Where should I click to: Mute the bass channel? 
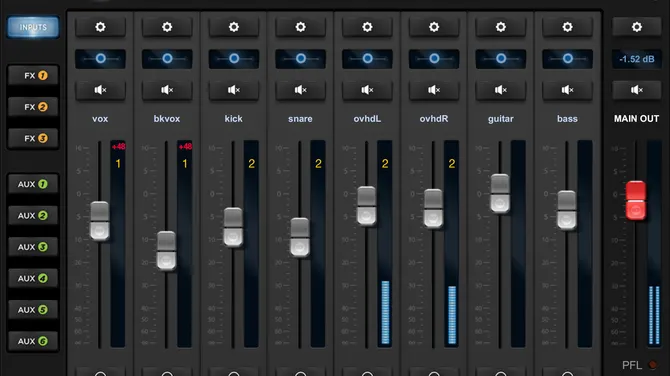[567, 90]
